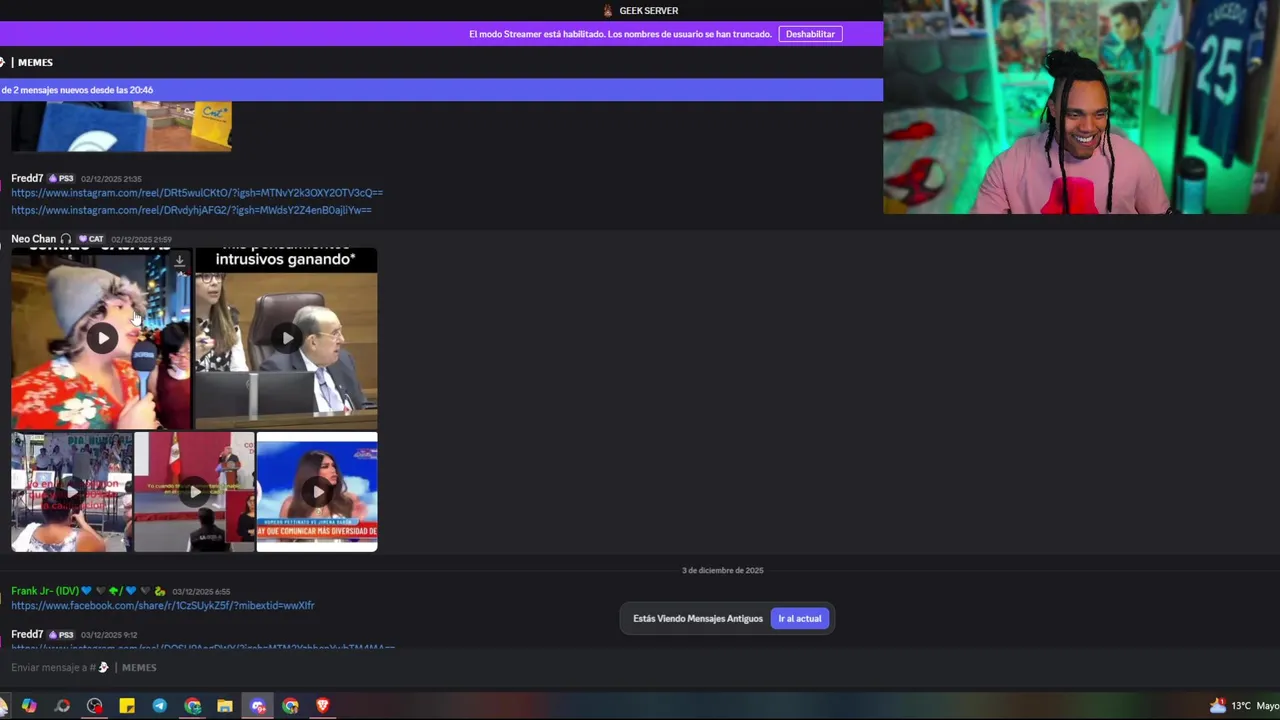Click the 'Estás Viendo Mensajes Antiguos' notice text
The width and height of the screenshot is (1280, 720).
pos(698,618)
